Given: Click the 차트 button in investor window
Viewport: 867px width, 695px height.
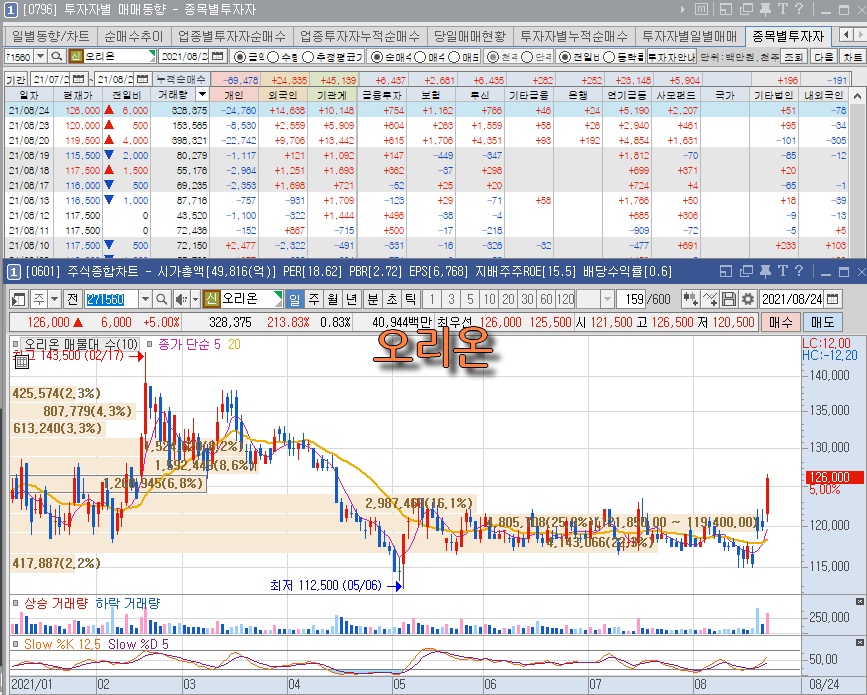Looking at the screenshot, I should (853, 56).
